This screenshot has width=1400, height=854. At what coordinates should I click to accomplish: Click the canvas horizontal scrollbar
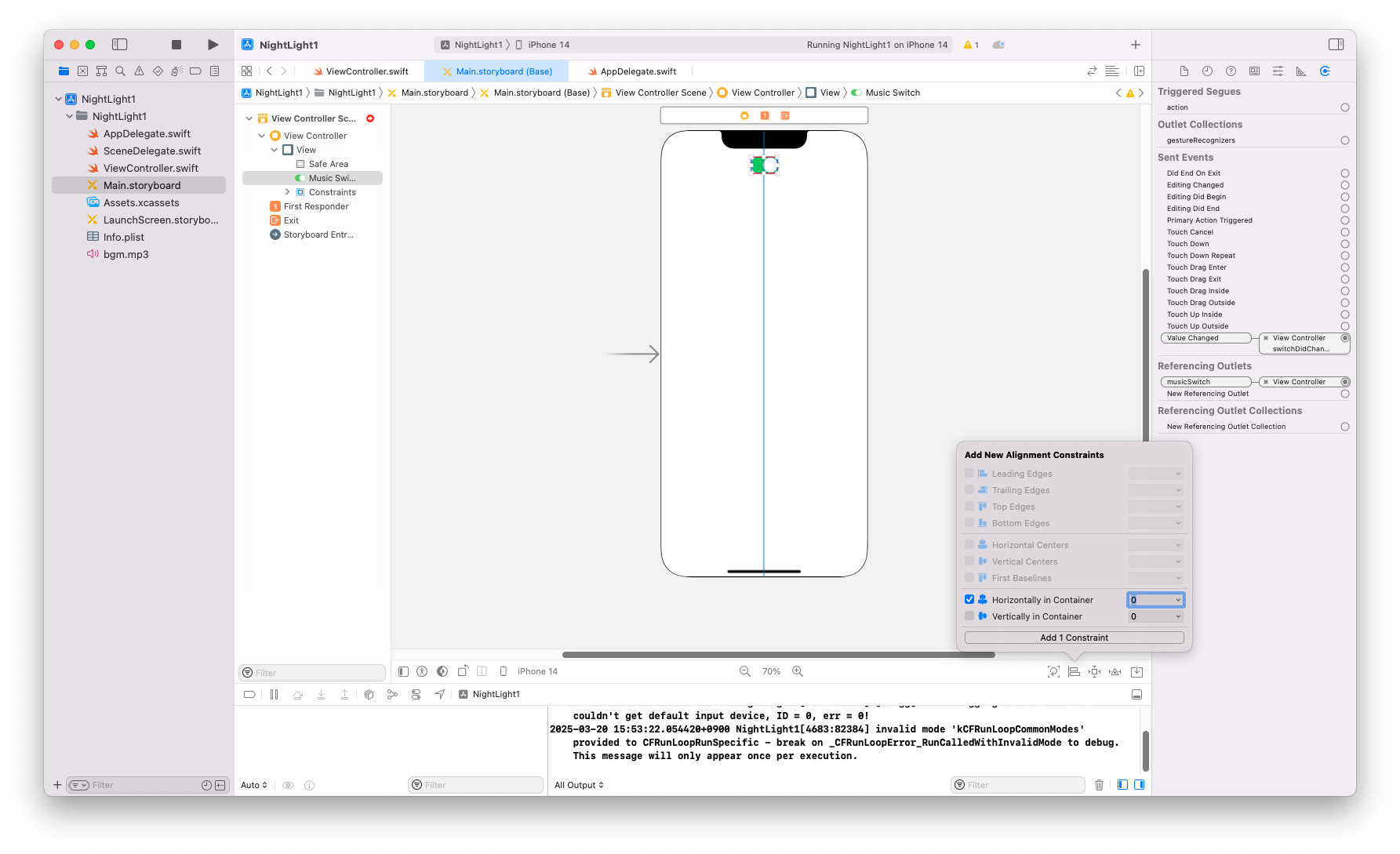tap(778, 655)
